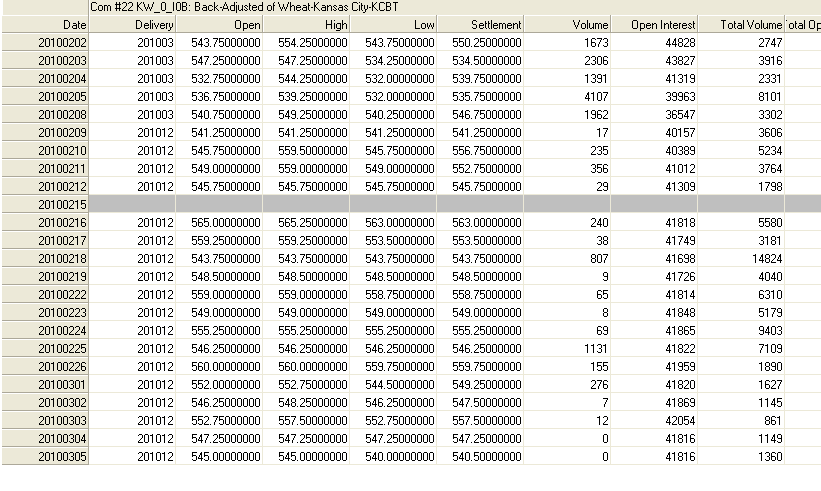Click Settlement cell in the 20100216 row
This screenshot has width=821, height=491.
tap(480, 221)
